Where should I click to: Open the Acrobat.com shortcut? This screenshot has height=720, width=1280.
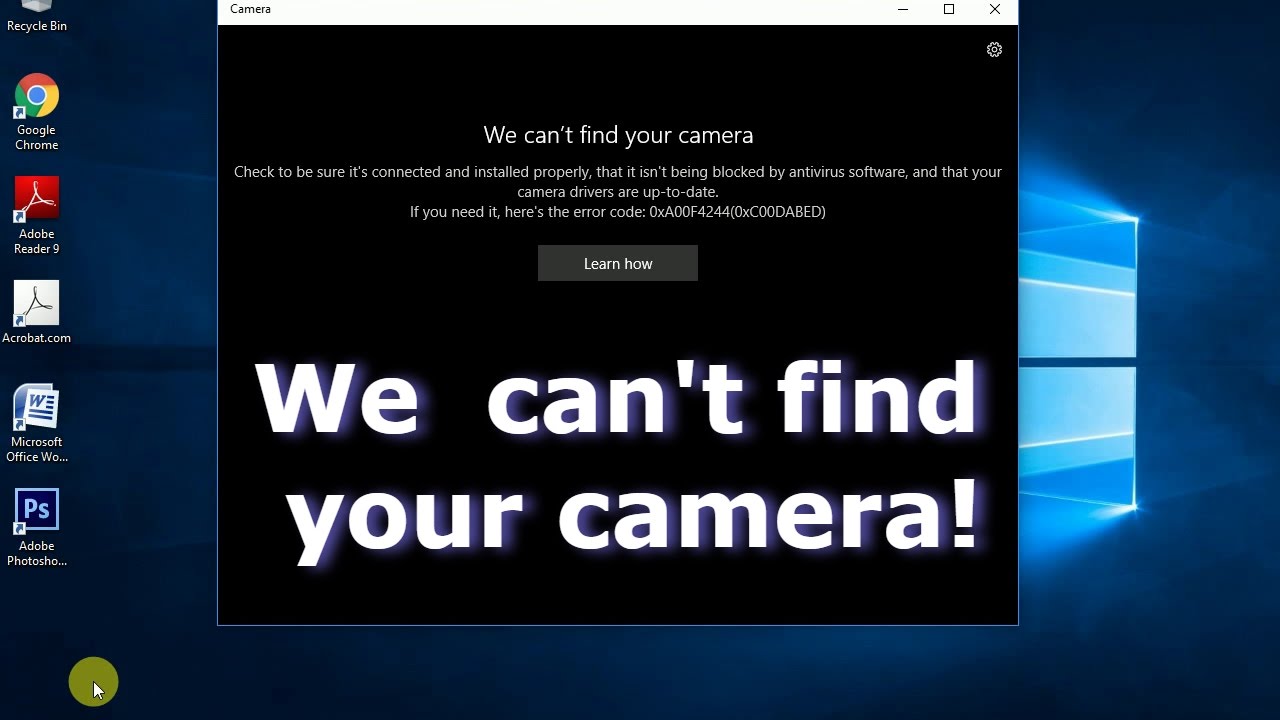click(x=37, y=302)
